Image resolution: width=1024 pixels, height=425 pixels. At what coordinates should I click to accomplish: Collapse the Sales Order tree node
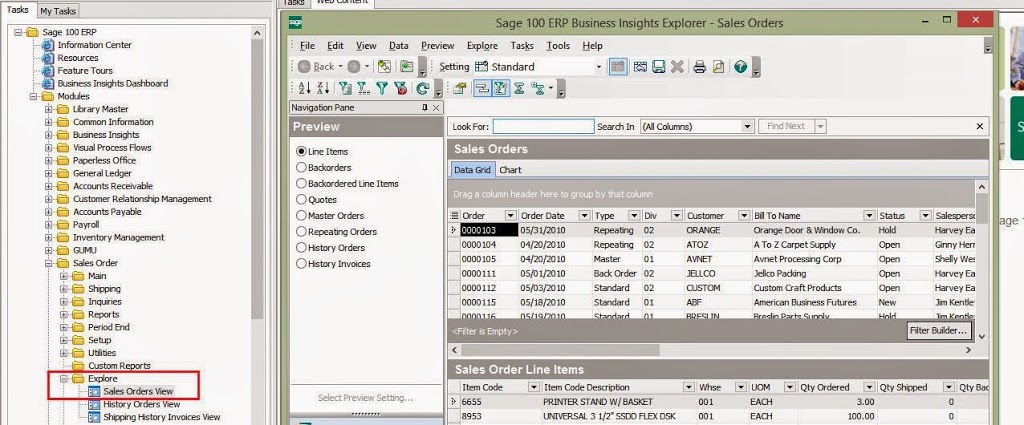tap(48, 263)
